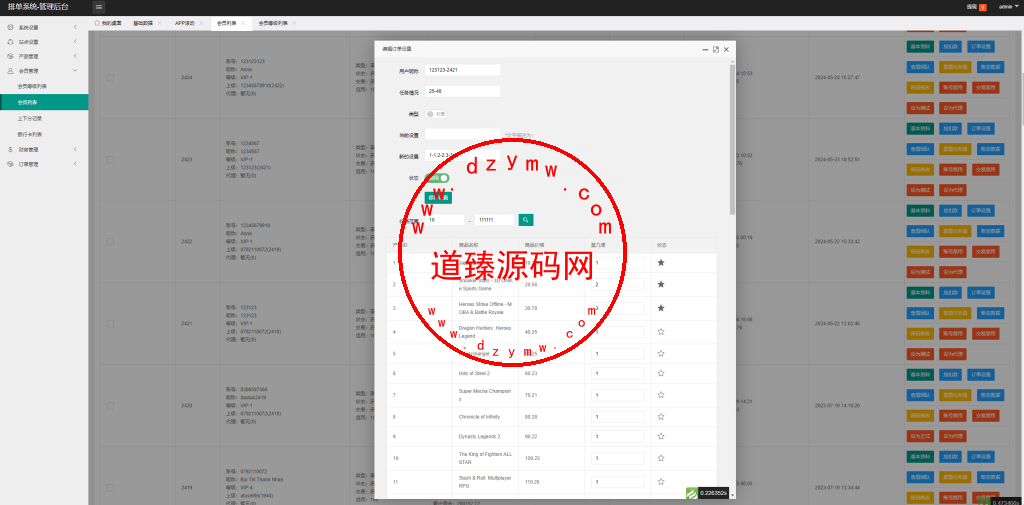Click the 系统设置 sidebar icon
The image size is (1024, 505).
(10, 27)
